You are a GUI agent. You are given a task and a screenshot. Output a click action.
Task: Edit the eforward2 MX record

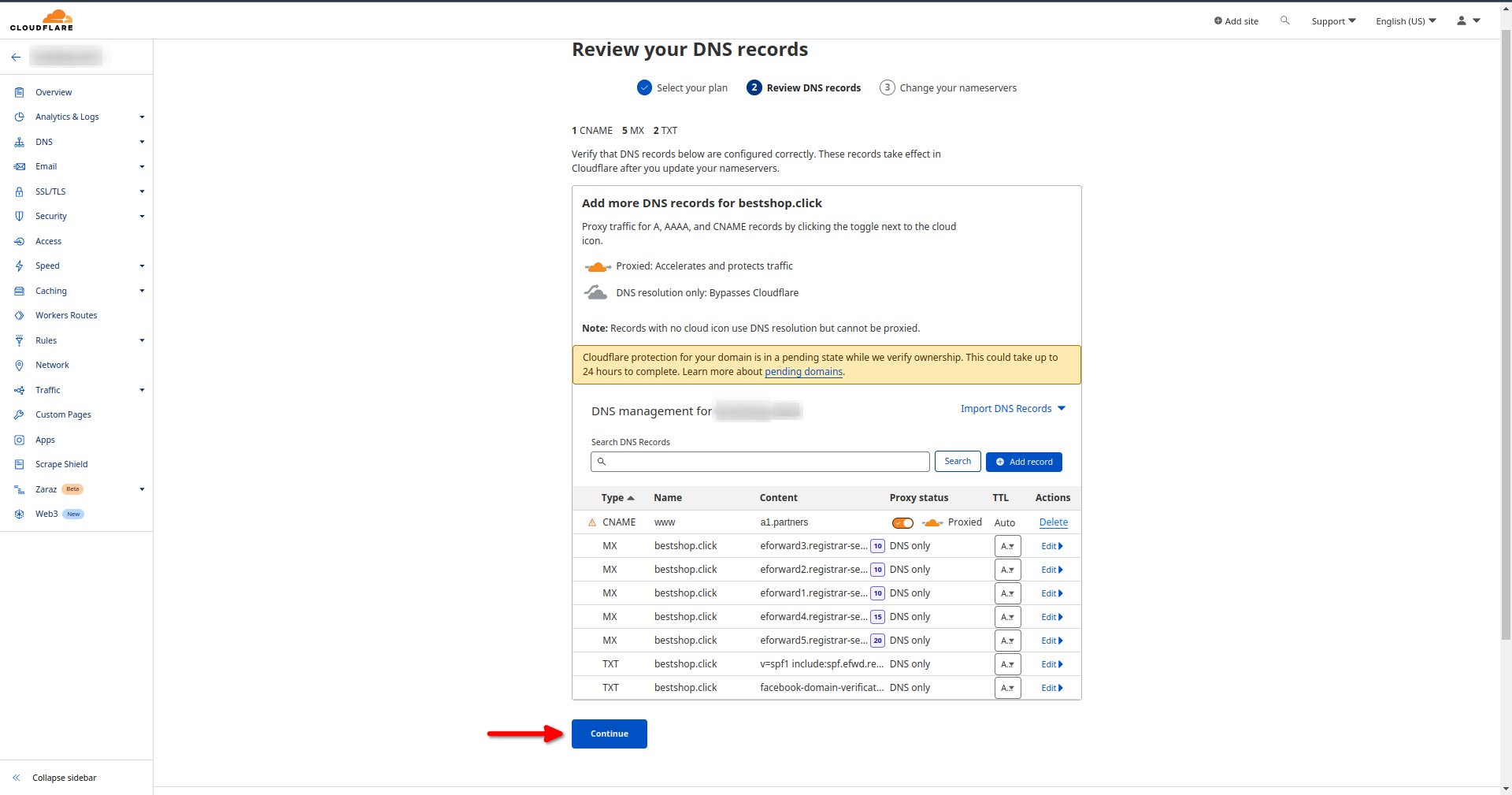(x=1052, y=570)
